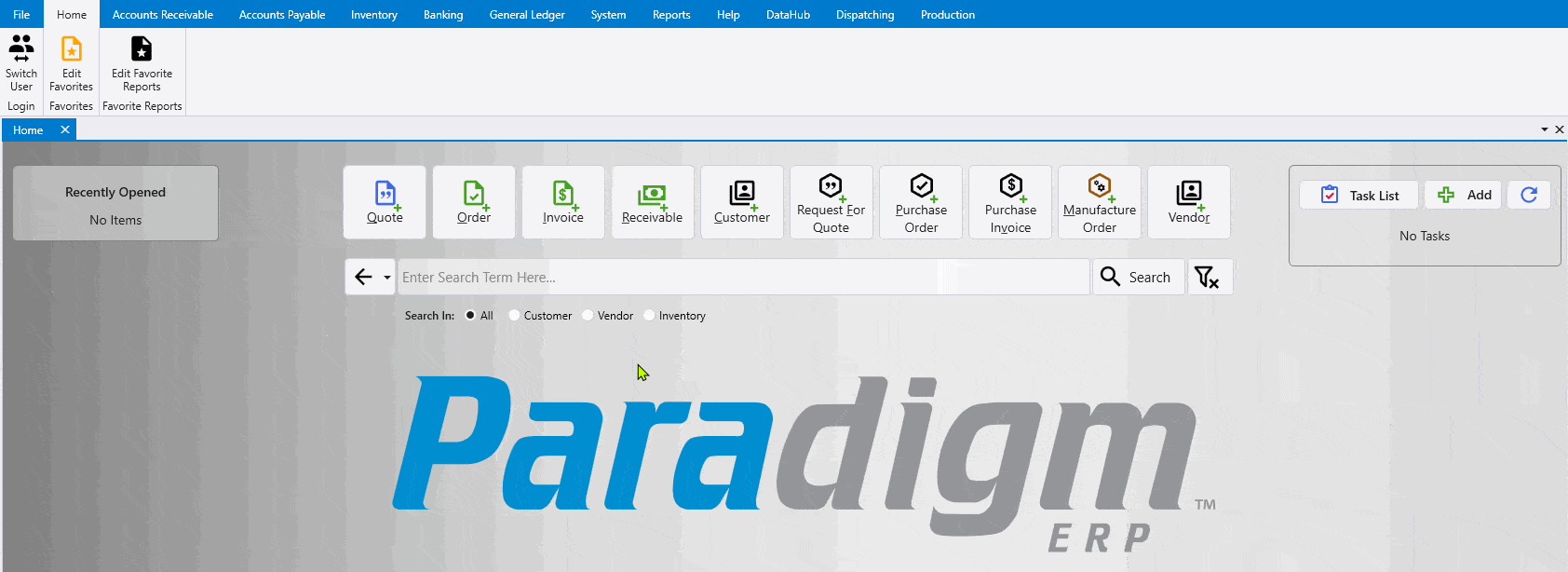
Task: Close the Home document tab
Action: [65, 129]
